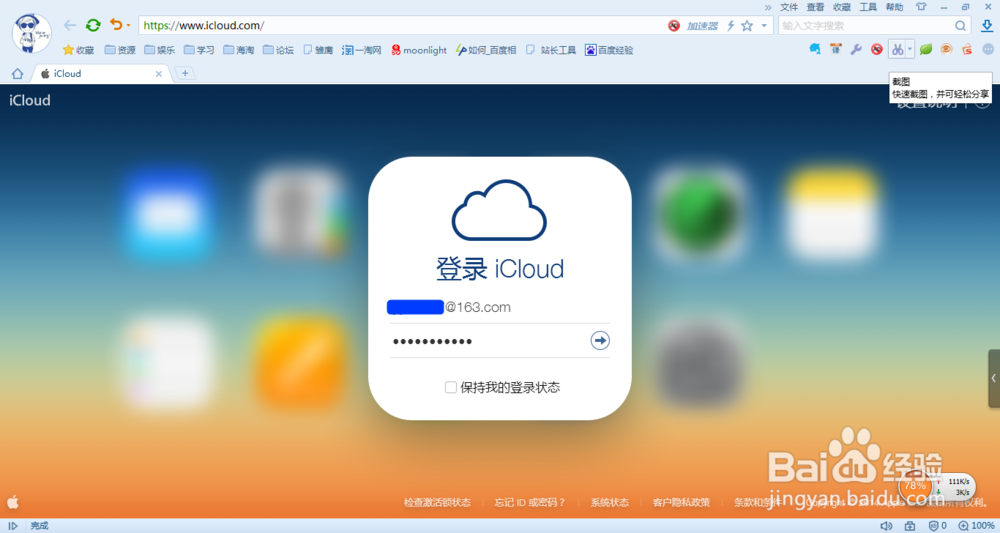Open the 工具 menu
The height and width of the screenshot is (533, 1000).
(x=868, y=7)
